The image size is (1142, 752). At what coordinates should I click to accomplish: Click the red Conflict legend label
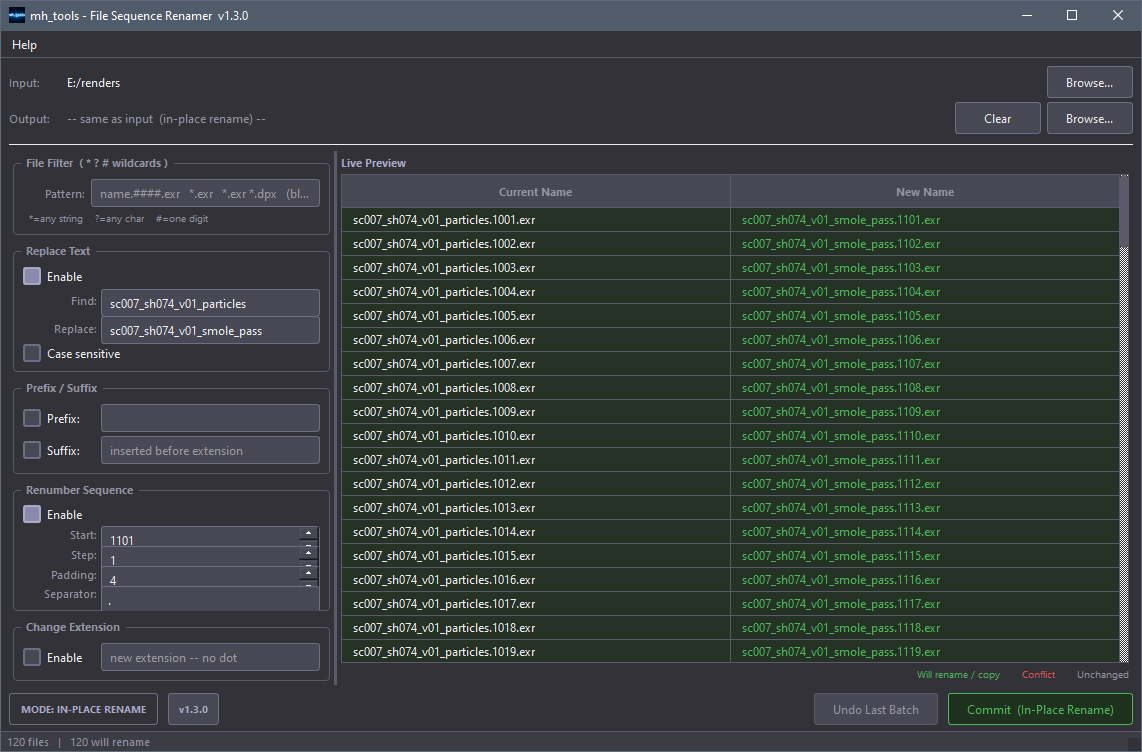coord(1039,675)
